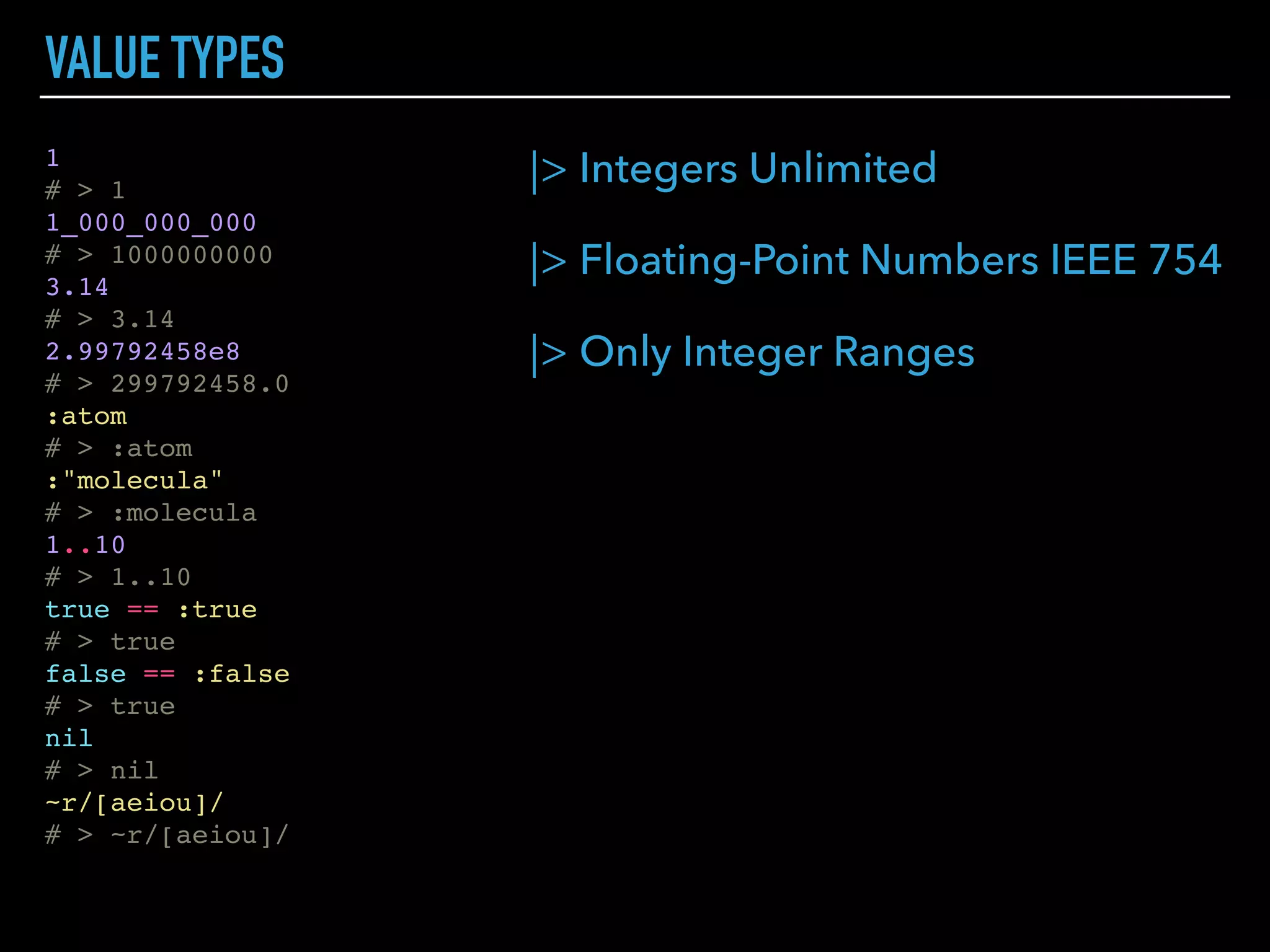Click the code line :"molecula"
1270x952 pixels.
pyautogui.click(x=135, y=480)
